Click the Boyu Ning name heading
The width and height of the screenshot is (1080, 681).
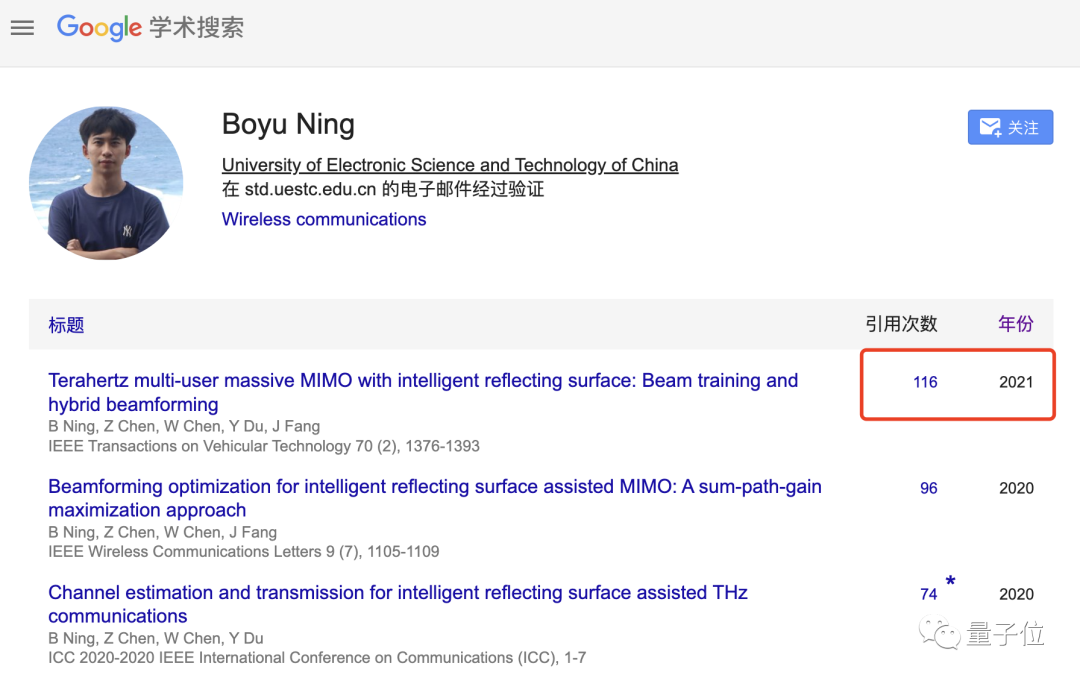click(x=288, y=124)
